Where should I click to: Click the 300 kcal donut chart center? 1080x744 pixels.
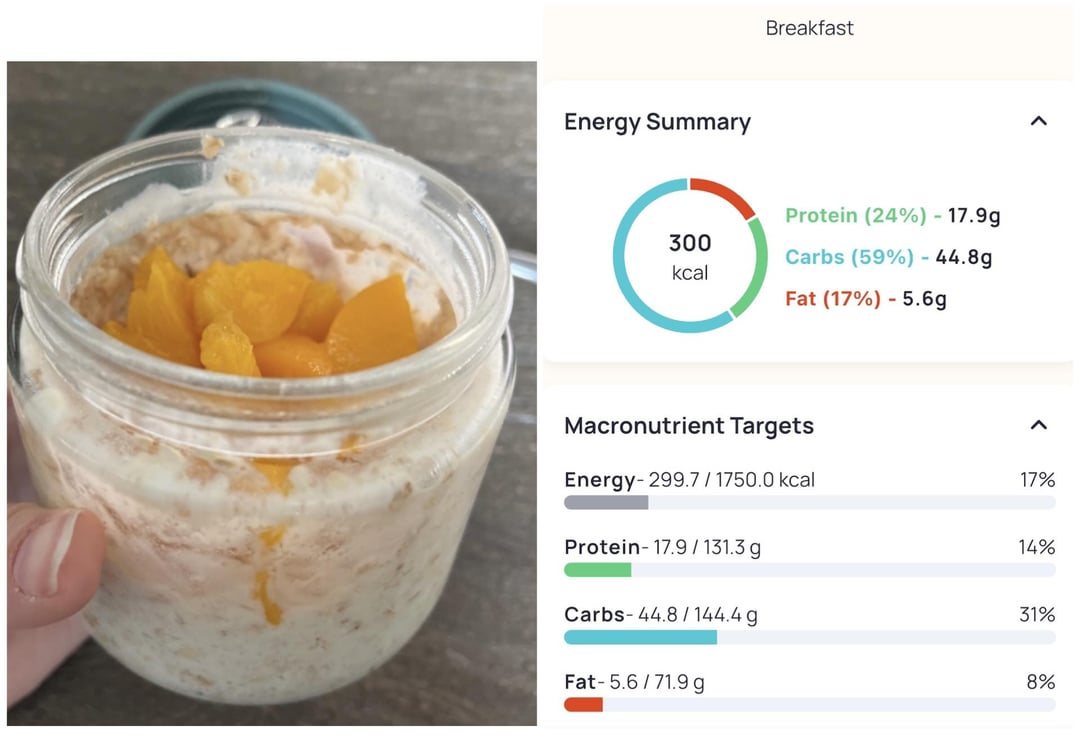[x=689, y=257]
